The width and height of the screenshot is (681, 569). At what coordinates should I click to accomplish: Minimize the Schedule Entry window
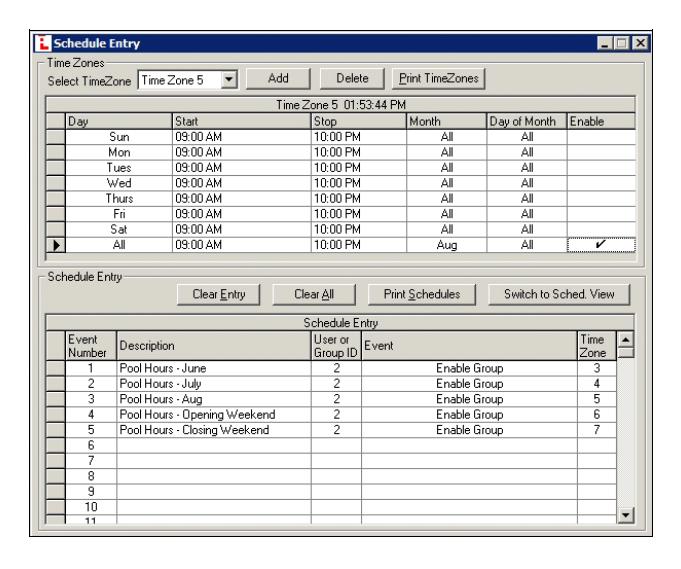(605, 43)
